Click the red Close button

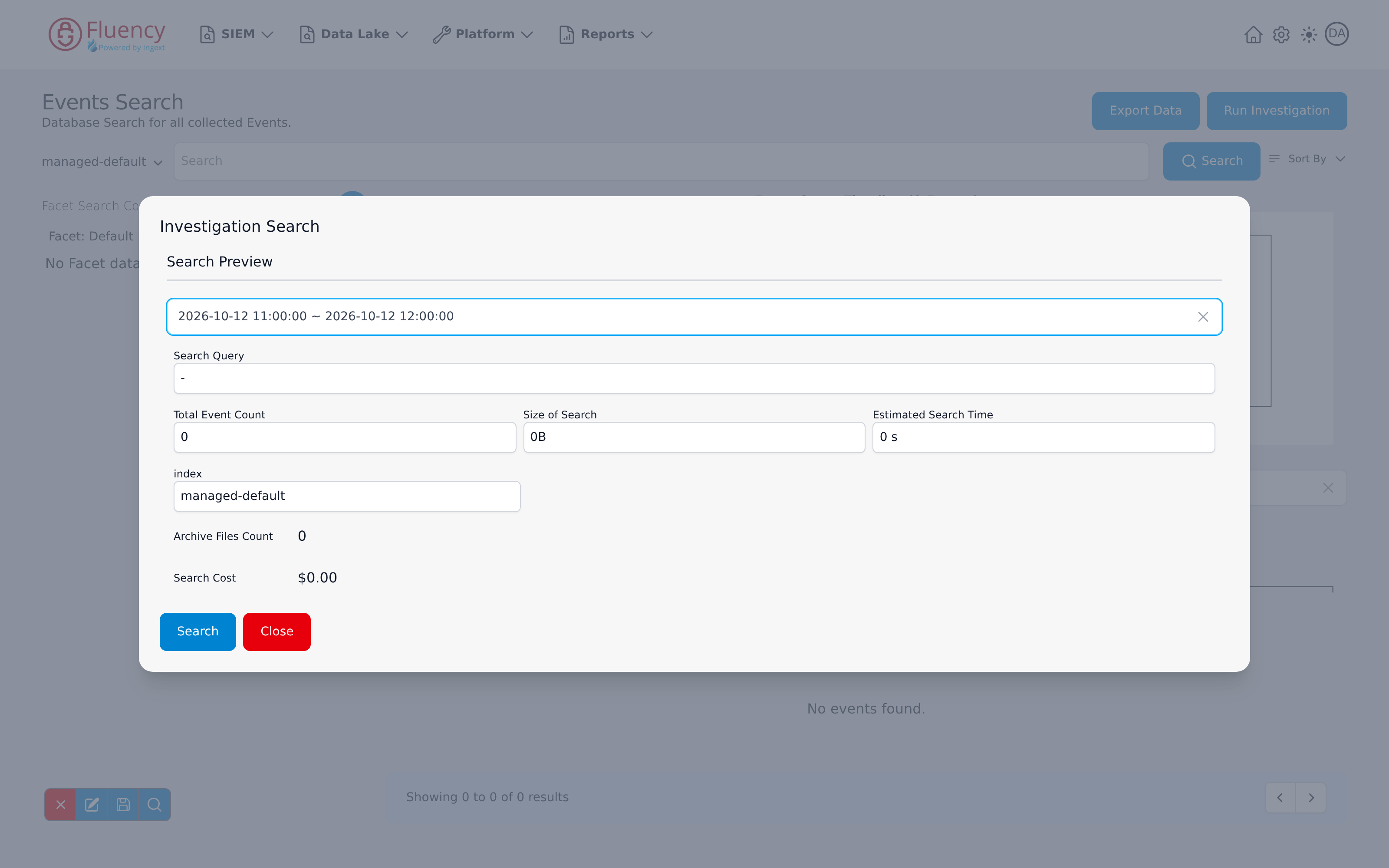pyautogui.click(x=276, y=631)
